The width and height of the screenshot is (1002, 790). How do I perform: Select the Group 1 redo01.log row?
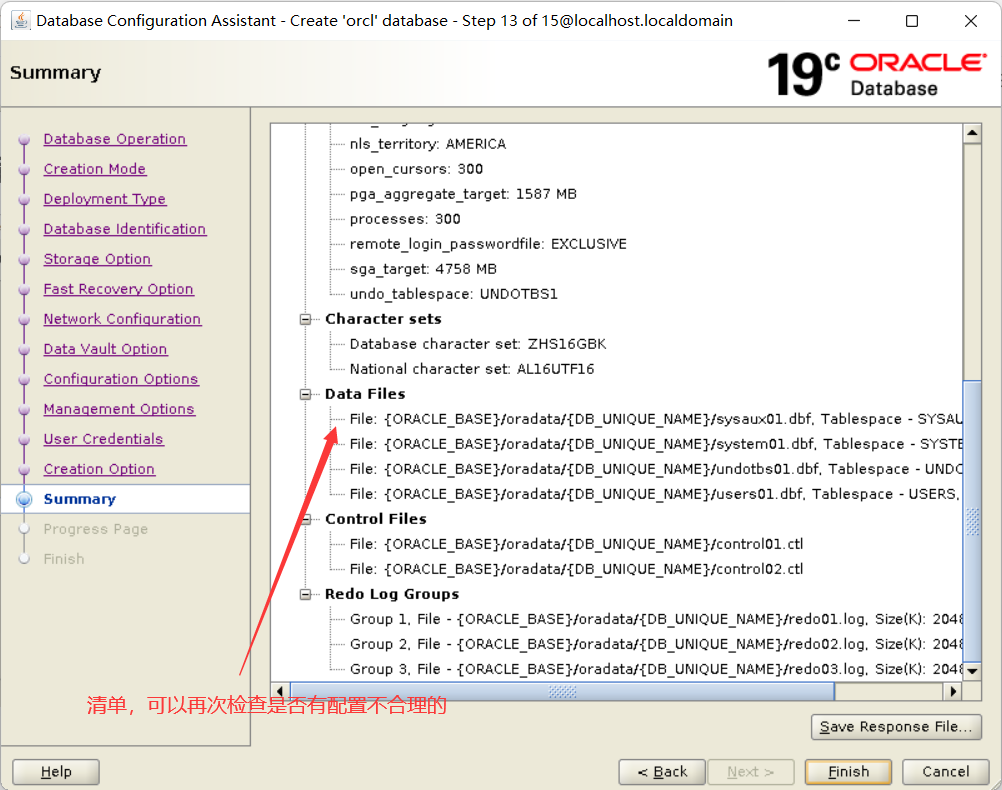tap(656, 619)
